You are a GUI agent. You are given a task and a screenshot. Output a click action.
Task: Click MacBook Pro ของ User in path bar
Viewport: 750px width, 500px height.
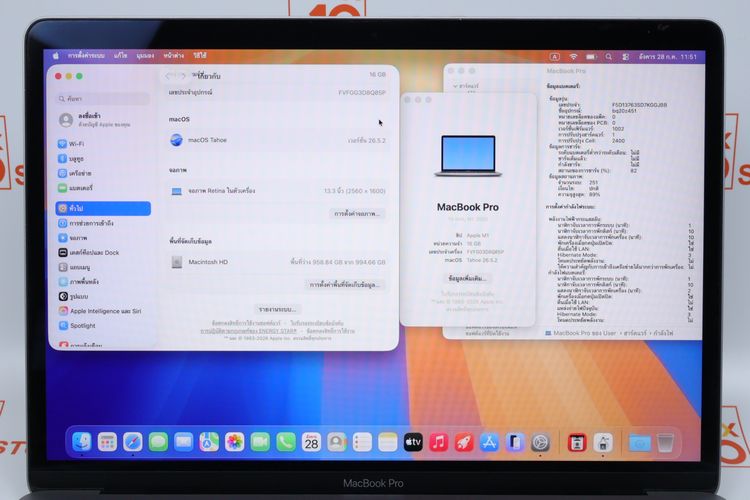tap(581, 333)
